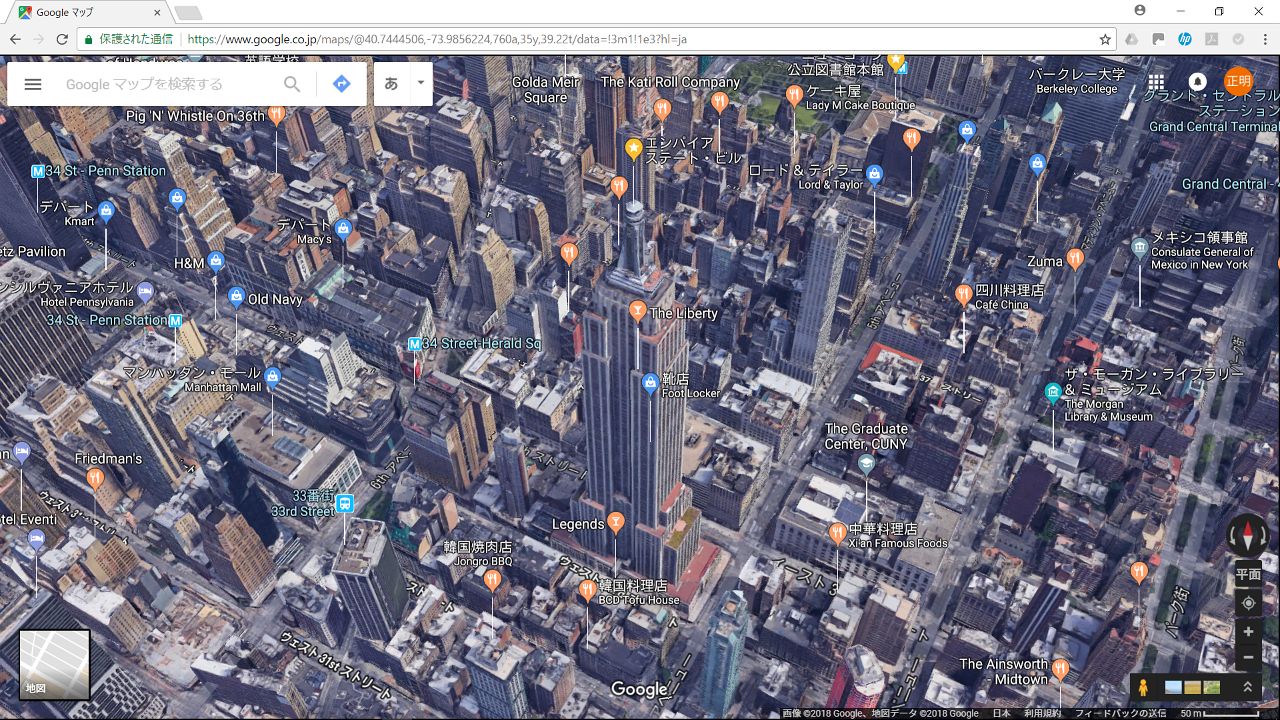This screenshot has width=1280, height=720.
Task: Click the gray checkmark extension icon
Action: coord(1238,39)
